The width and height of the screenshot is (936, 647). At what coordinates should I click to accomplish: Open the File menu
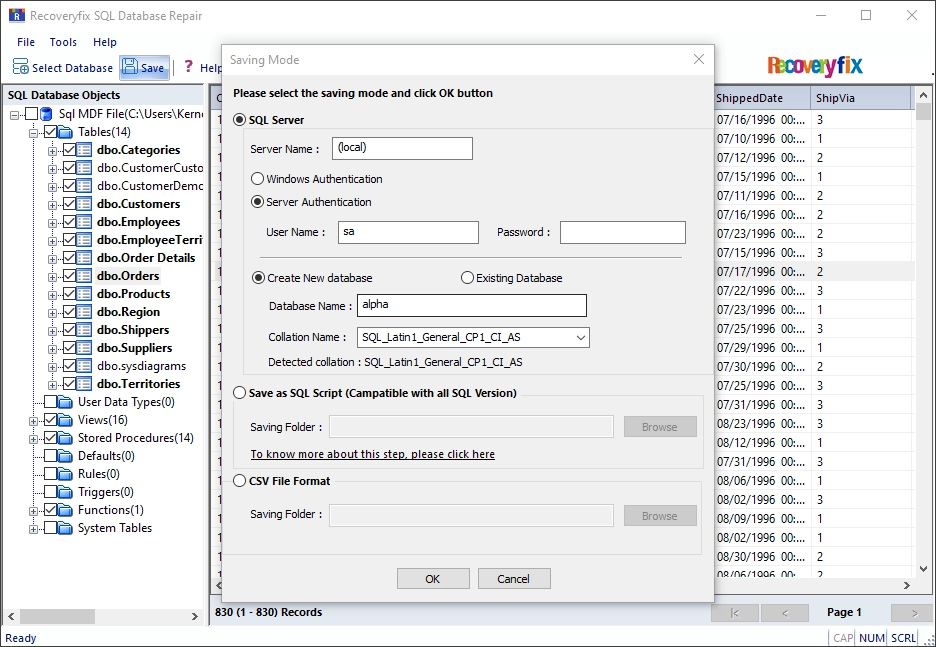coord(26,42)
